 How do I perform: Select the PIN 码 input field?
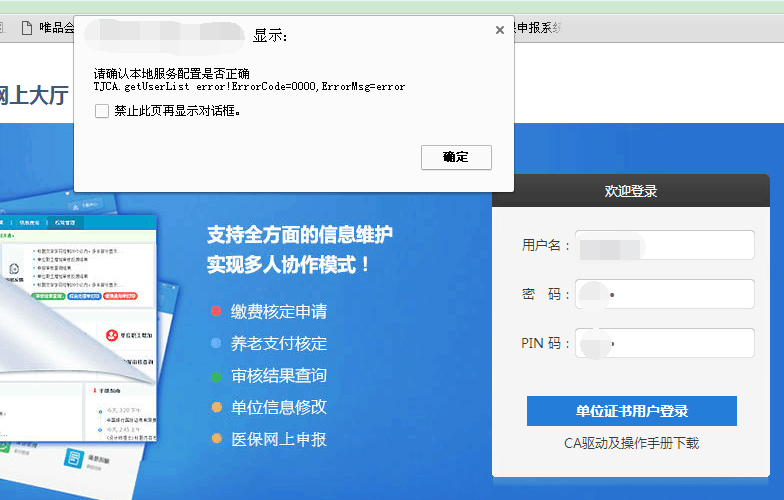[x=665, y=343]
